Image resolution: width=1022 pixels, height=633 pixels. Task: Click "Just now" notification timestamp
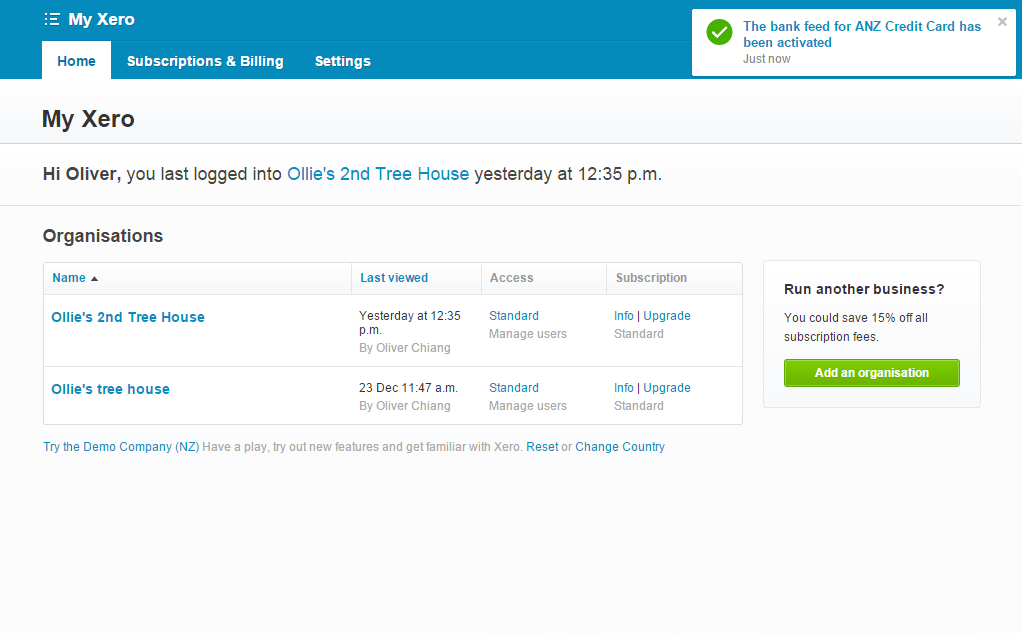click(x=766, y=59)
